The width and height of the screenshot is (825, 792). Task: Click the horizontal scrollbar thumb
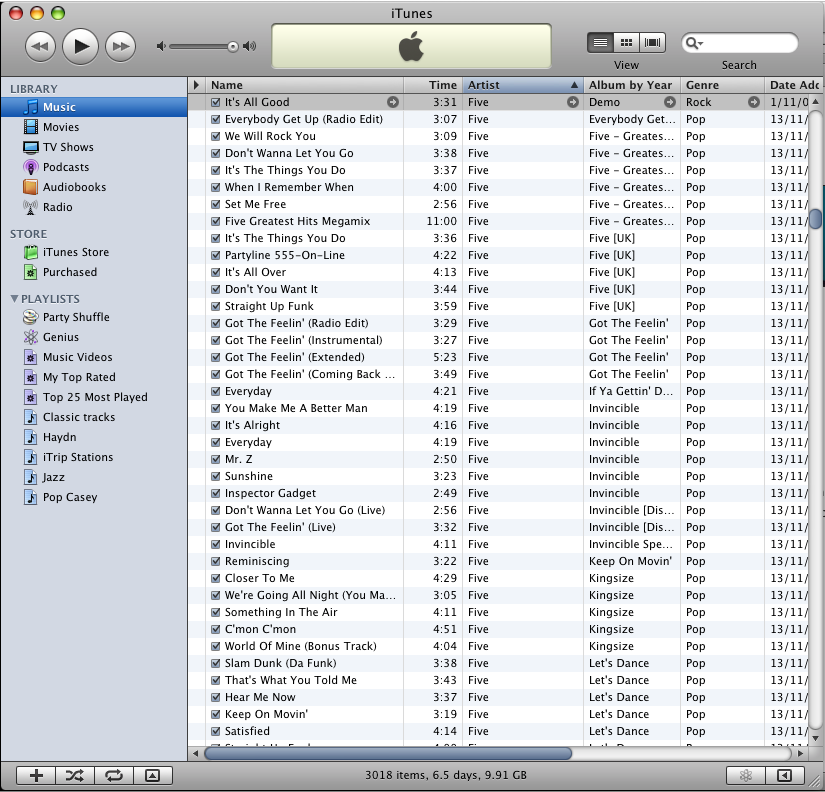tap(388, 754)
